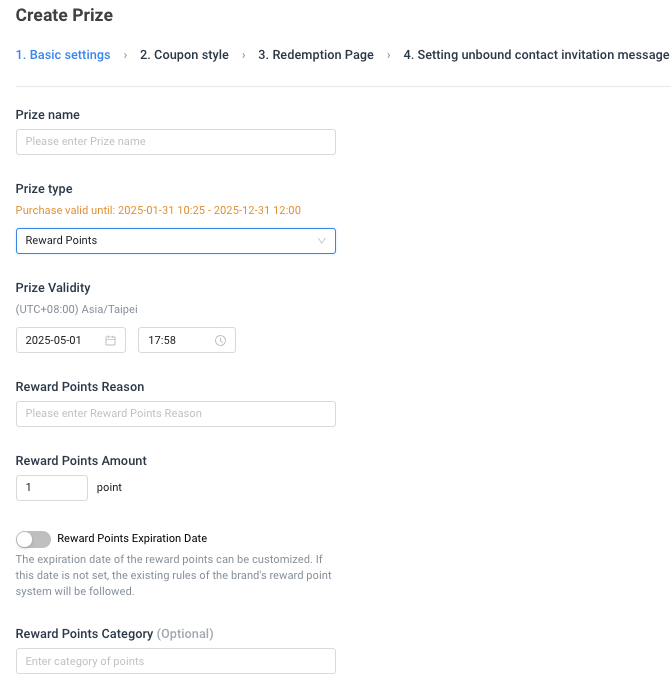Click the arrow separator after Redemption Page
This screenshot has height=685, width=671.
click(x=388, y=55)
